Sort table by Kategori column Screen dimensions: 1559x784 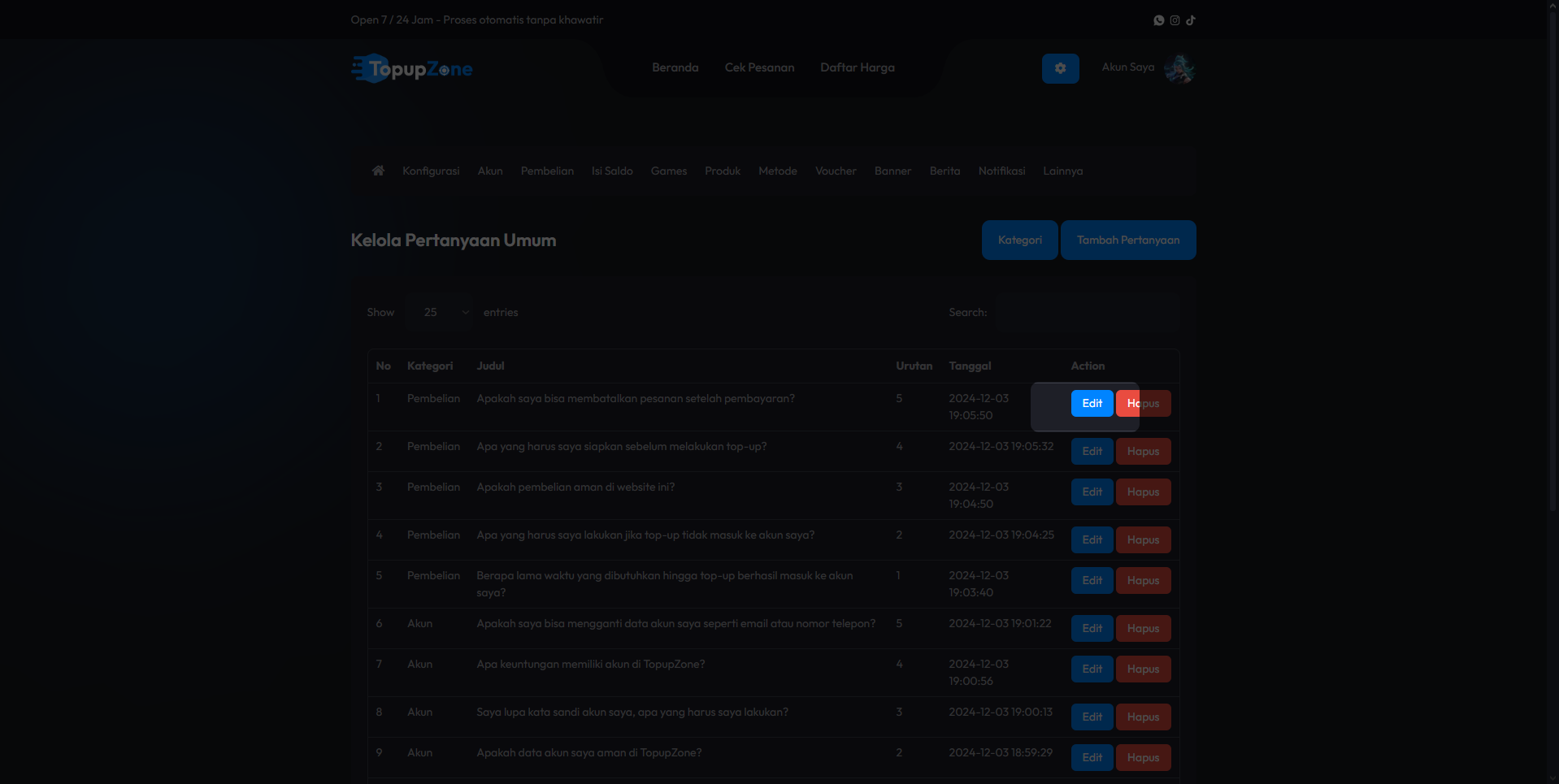tap(430, 366)
